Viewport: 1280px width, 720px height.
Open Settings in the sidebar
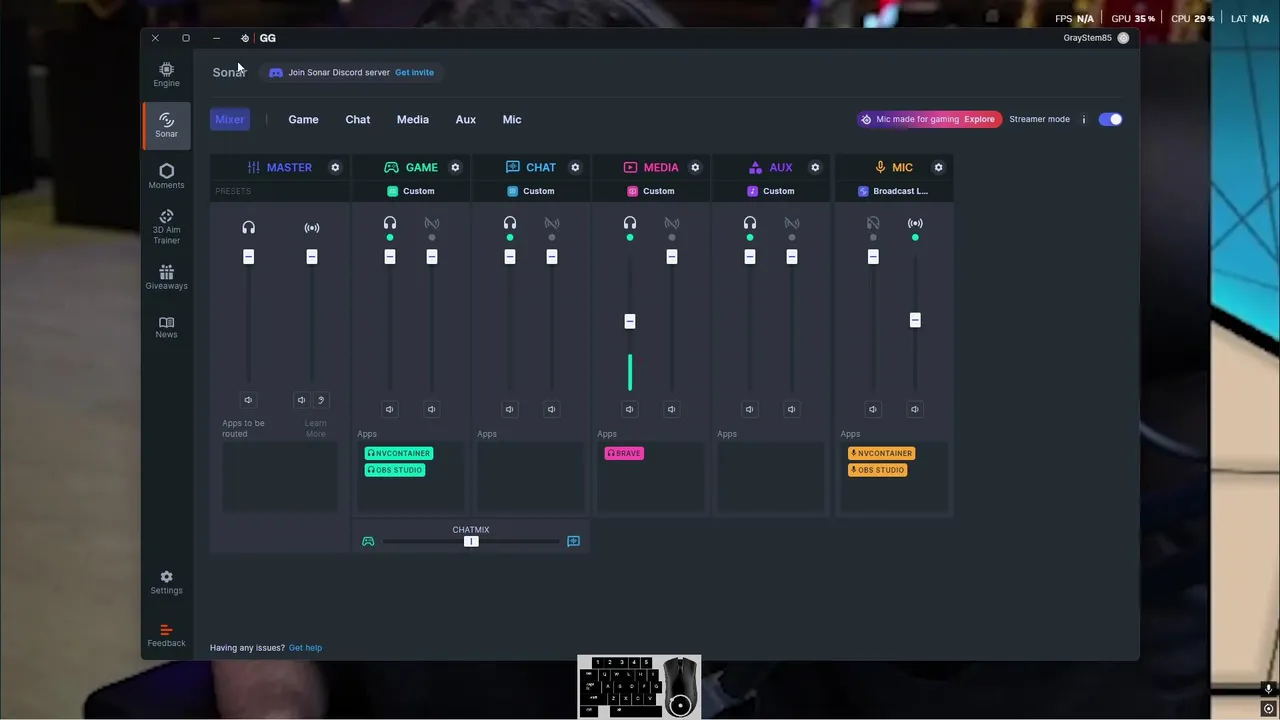[166, 582]
